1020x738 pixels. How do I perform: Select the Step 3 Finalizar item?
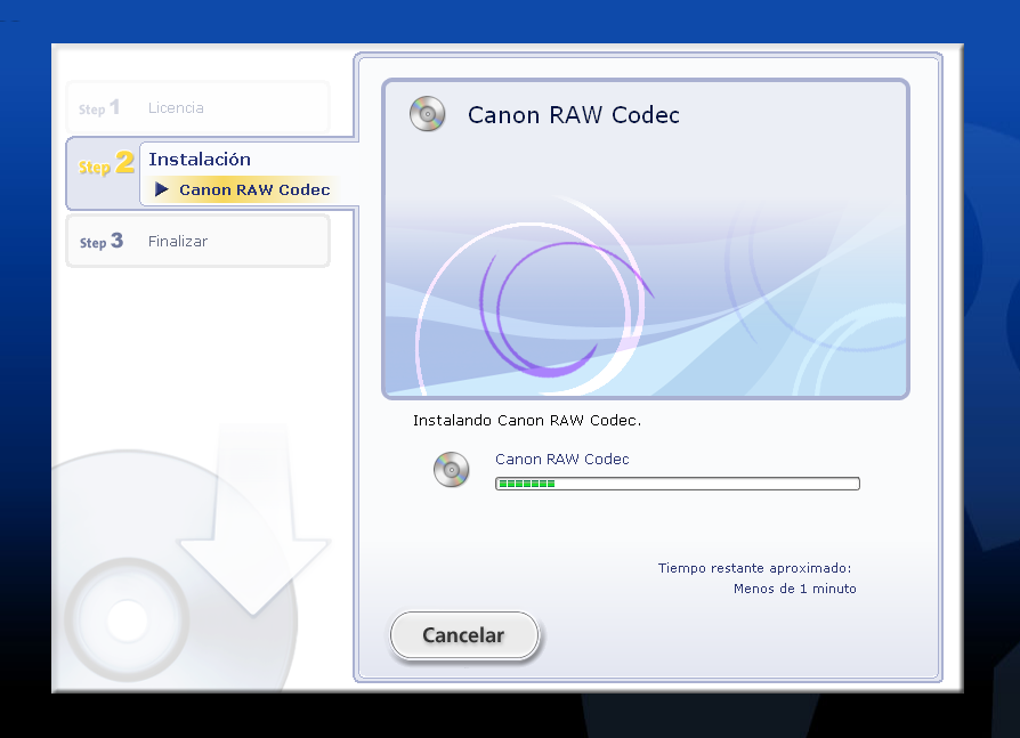tap(198, 241)
